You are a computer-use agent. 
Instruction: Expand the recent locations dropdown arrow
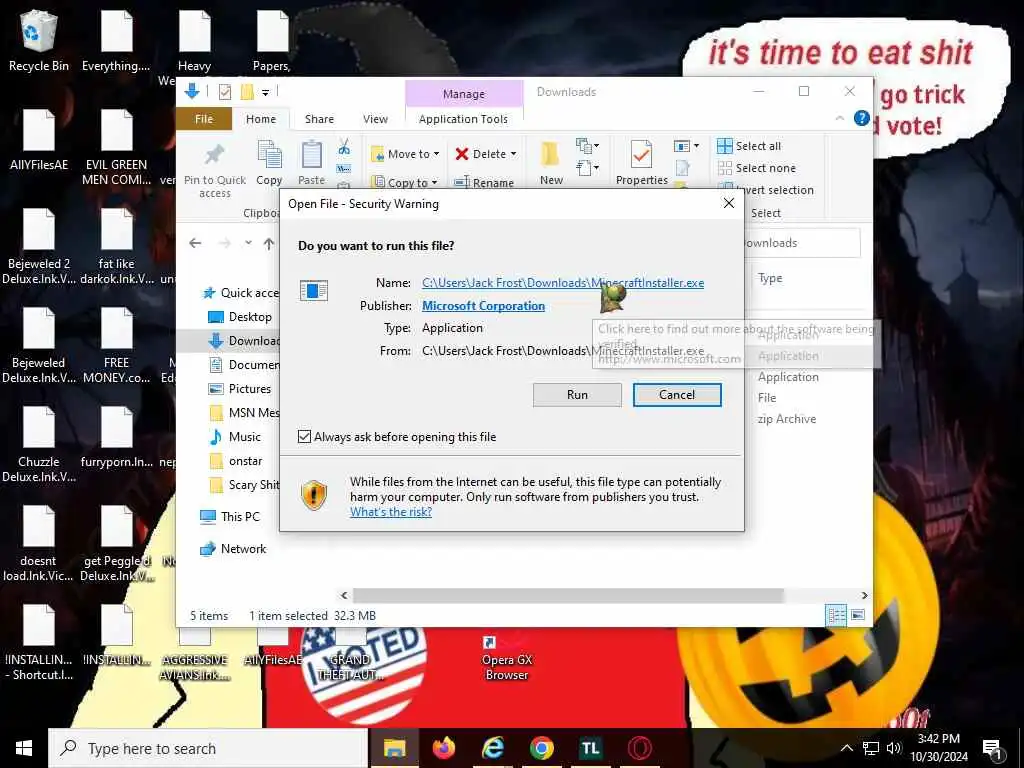[x=248, y=243]
